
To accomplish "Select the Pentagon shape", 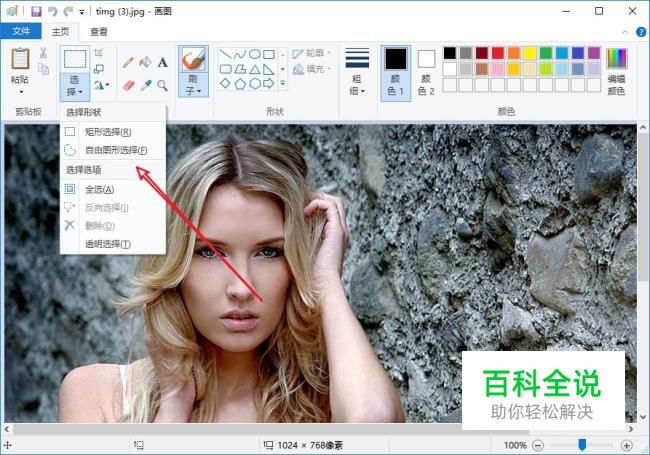I will 240,84.
